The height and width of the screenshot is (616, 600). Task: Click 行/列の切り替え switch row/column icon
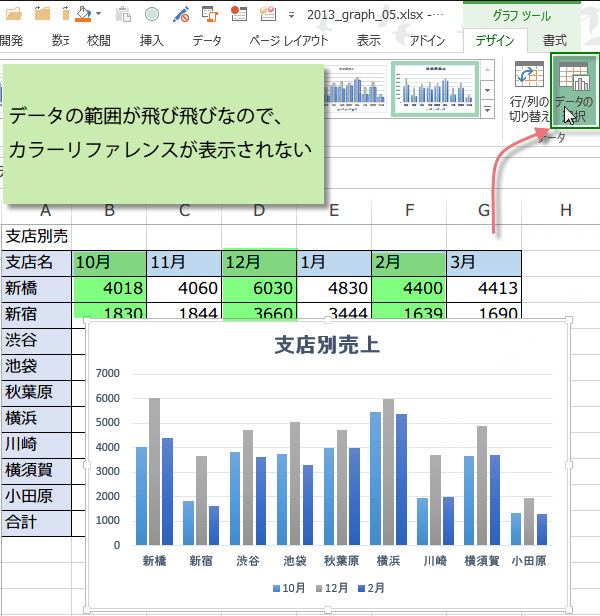529,92
